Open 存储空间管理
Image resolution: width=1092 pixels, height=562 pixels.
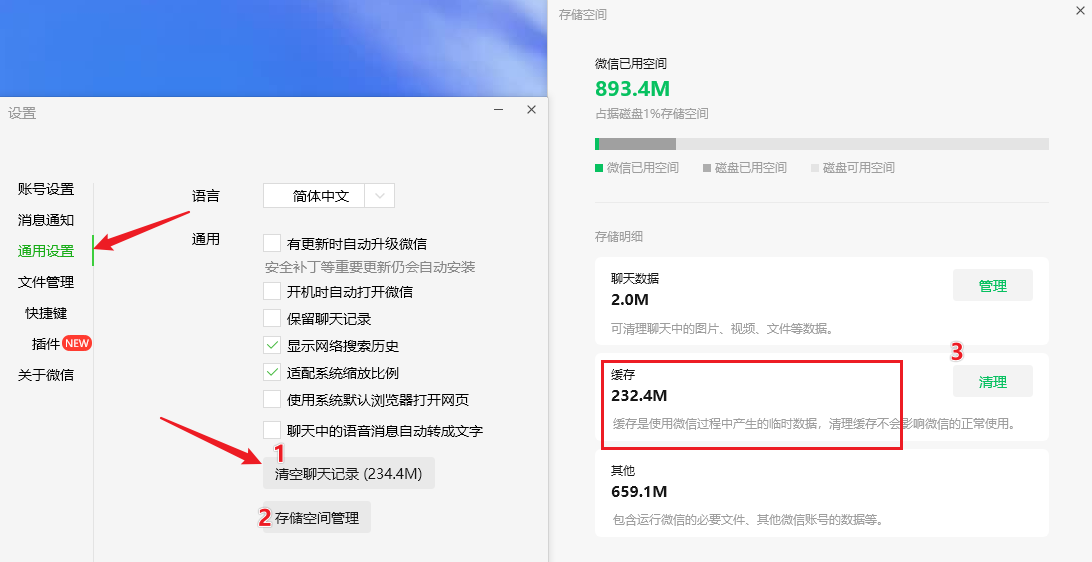[317, 517]
